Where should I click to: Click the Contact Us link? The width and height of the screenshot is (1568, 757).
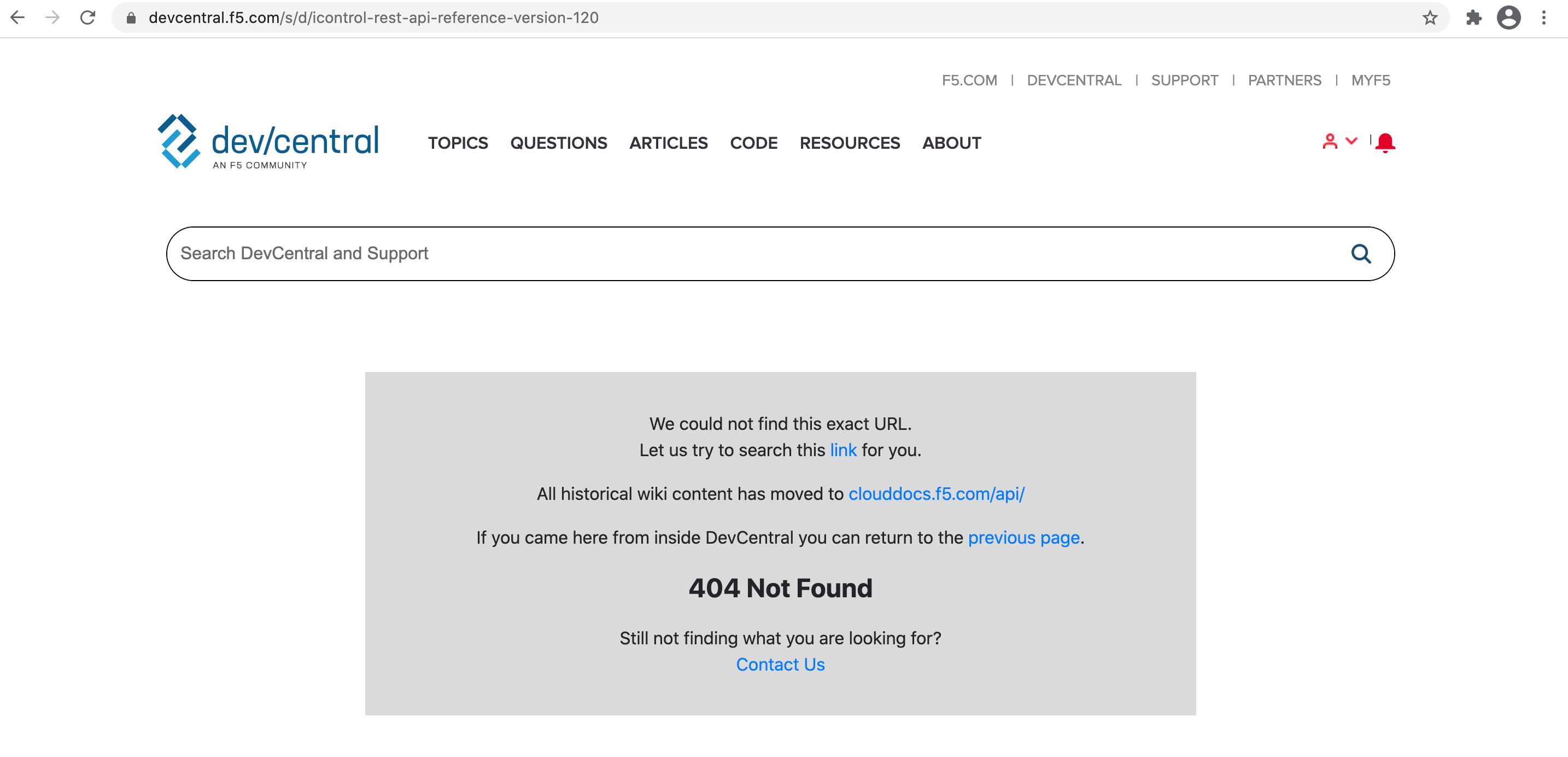780,665
